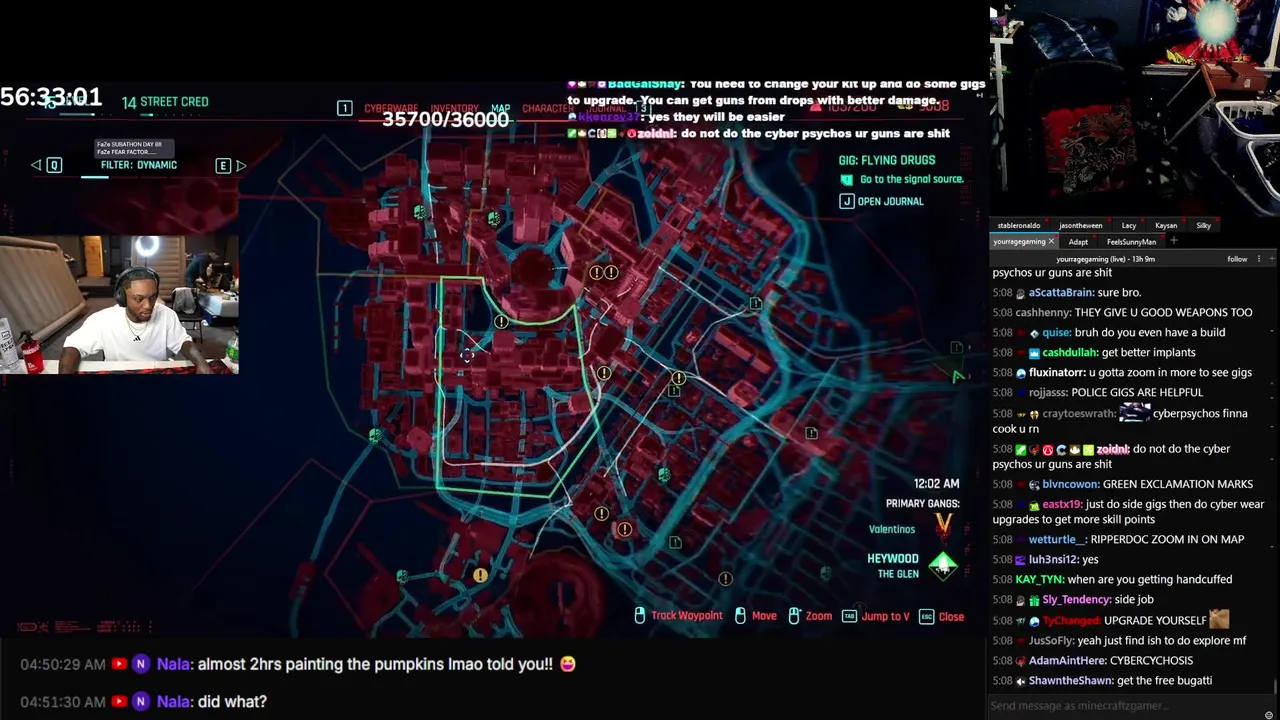Image resolution: width=1280 pixels, height=720 pixels.
Task: Click the Close label in map controls
Action: coord(951,616)
